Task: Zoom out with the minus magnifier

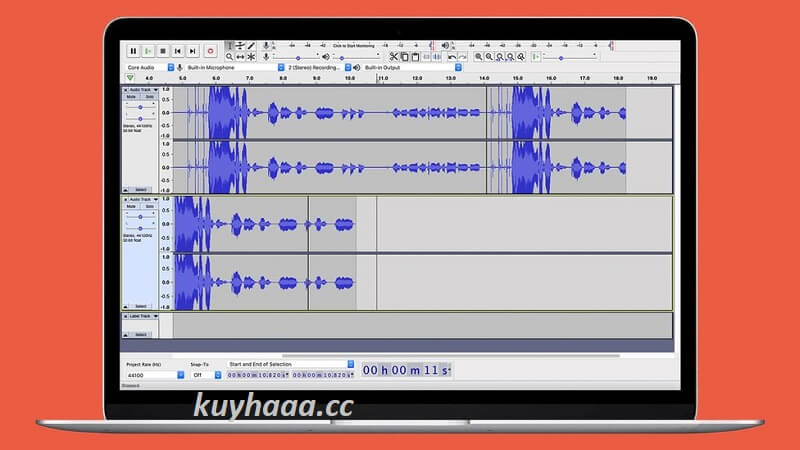Action: pyautogui.click(x=489, y=57)
